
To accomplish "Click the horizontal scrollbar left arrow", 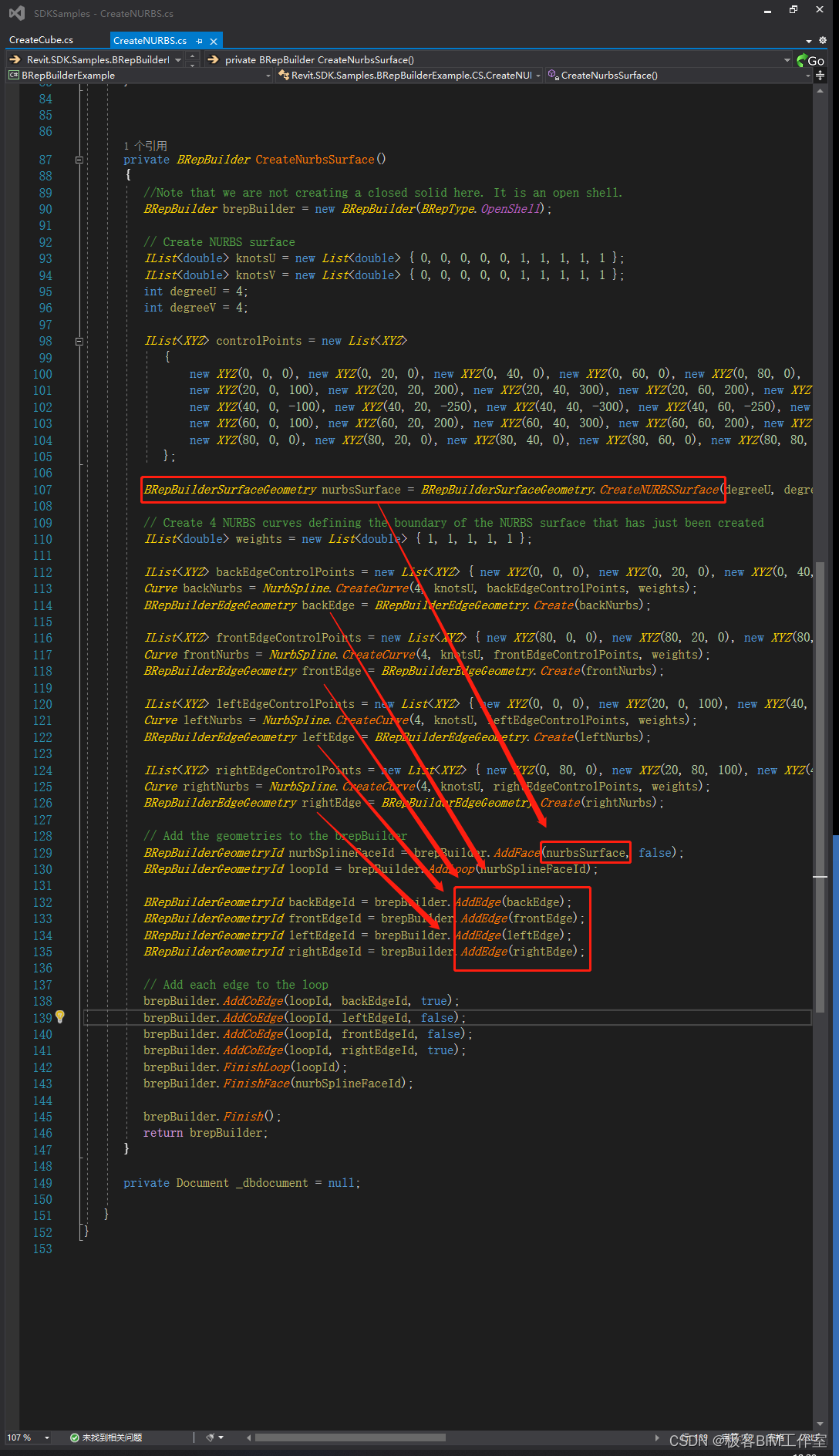I will tap(248, 1437).
